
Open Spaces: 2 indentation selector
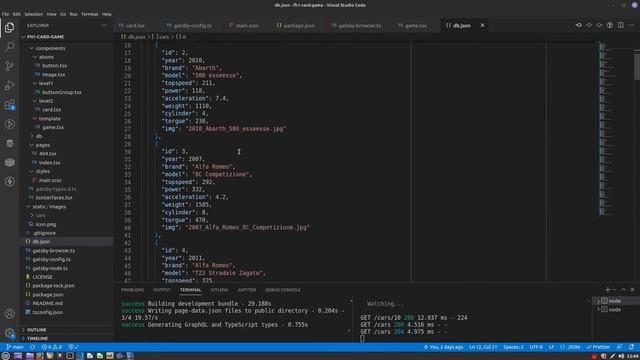513,347
